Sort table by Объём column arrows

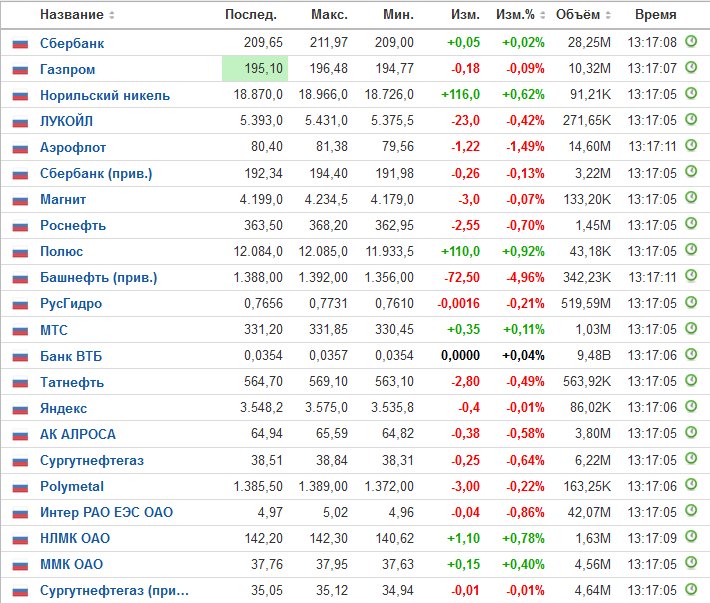pos(608,15)
